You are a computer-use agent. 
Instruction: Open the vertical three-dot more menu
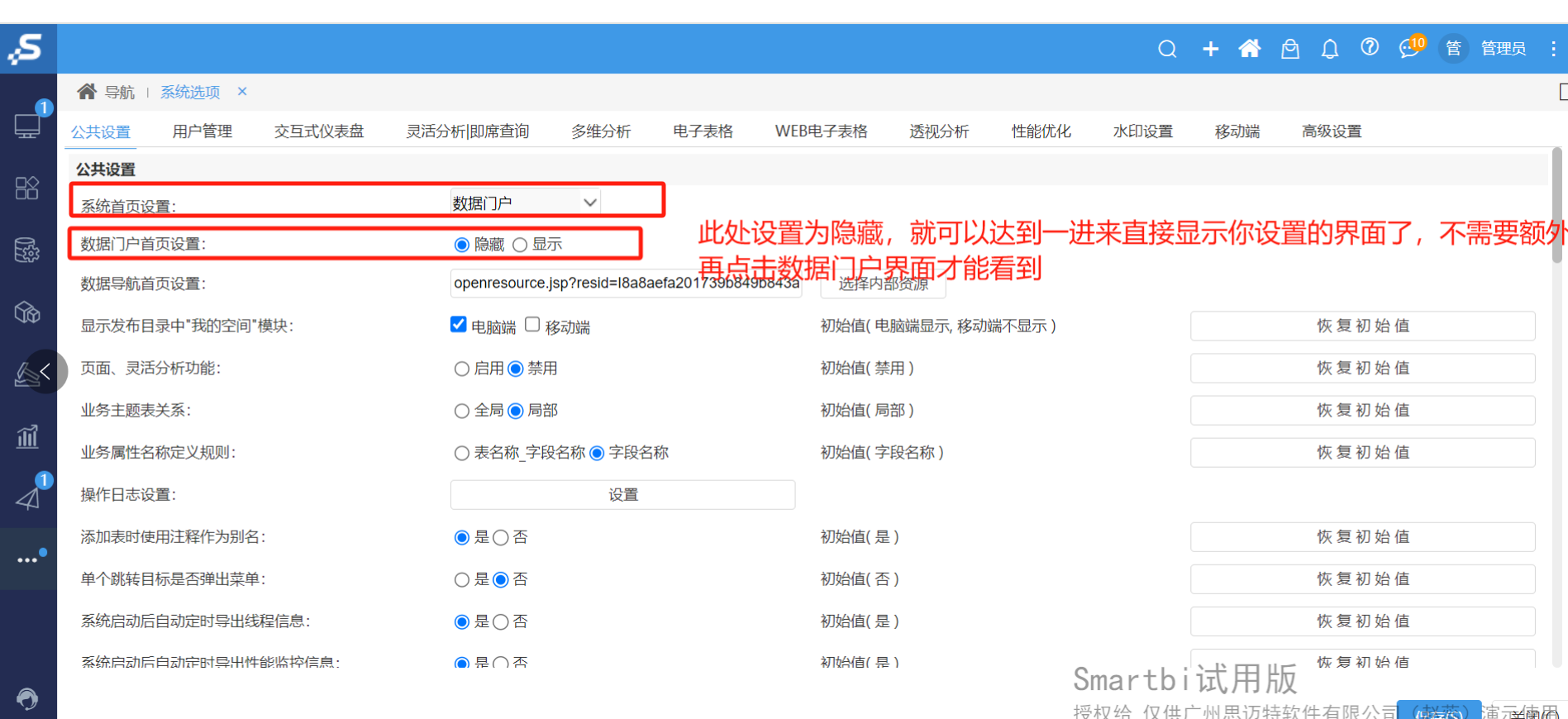pyautogui.click(x=1553, y=49)
